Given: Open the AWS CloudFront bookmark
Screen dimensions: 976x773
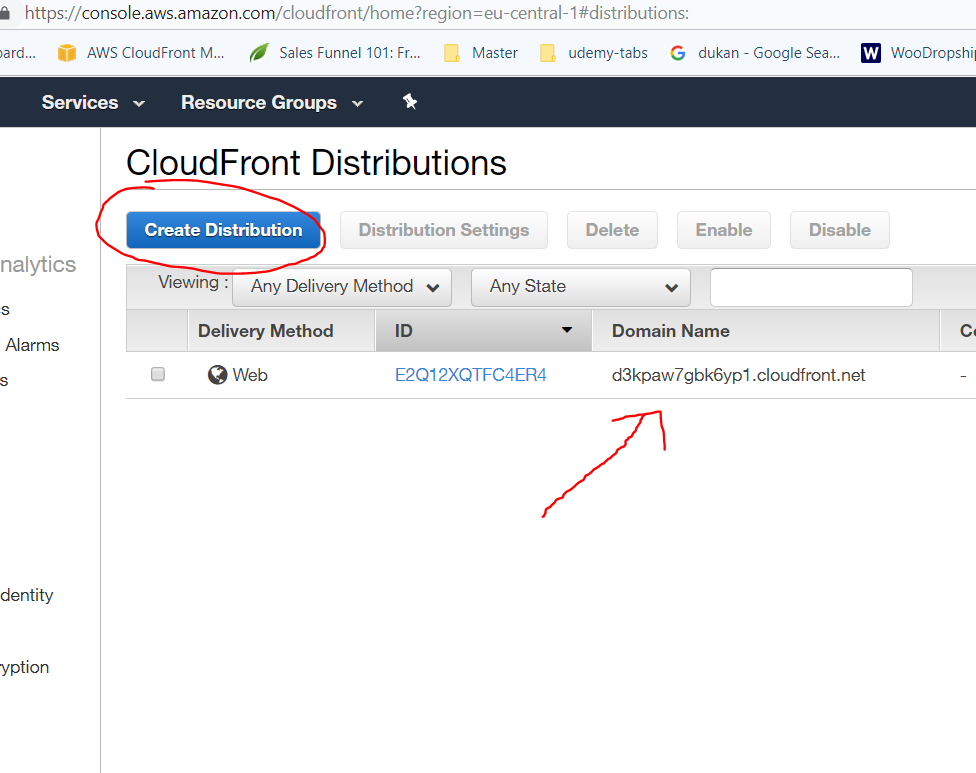Looking at the screenshot, I should click(141, 53).
